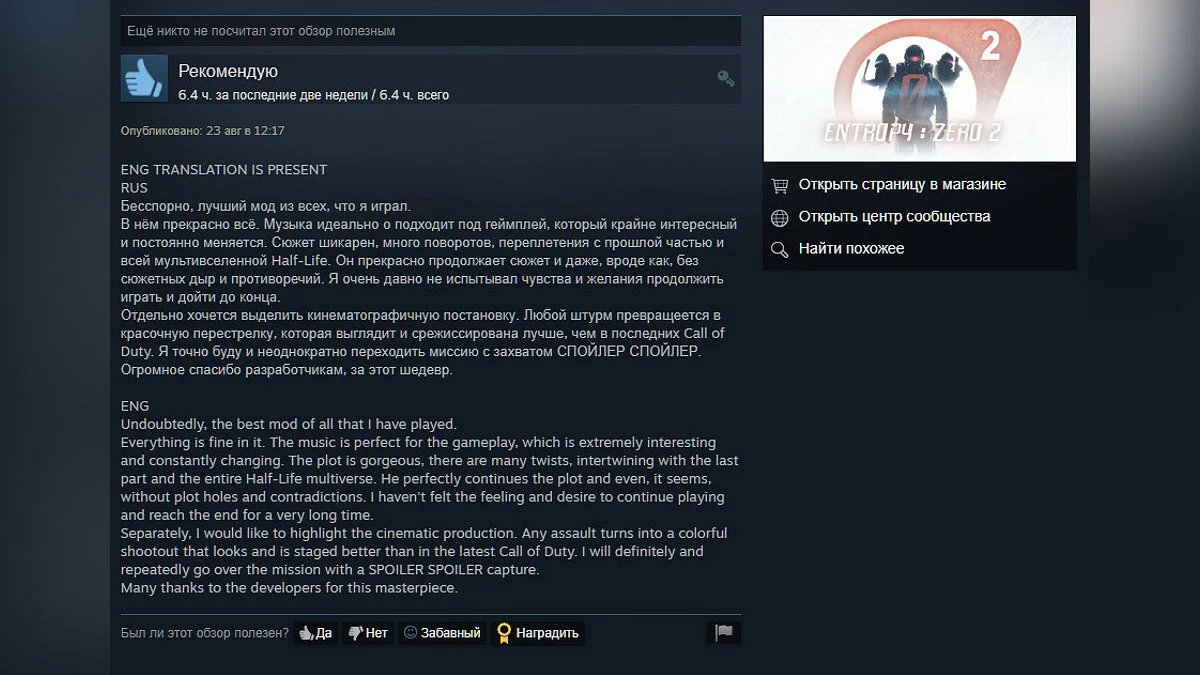The height and width of the screenshot is (675, 1200).
Task: Select the Найти похожее menu entry
Action: coord(851,249)
